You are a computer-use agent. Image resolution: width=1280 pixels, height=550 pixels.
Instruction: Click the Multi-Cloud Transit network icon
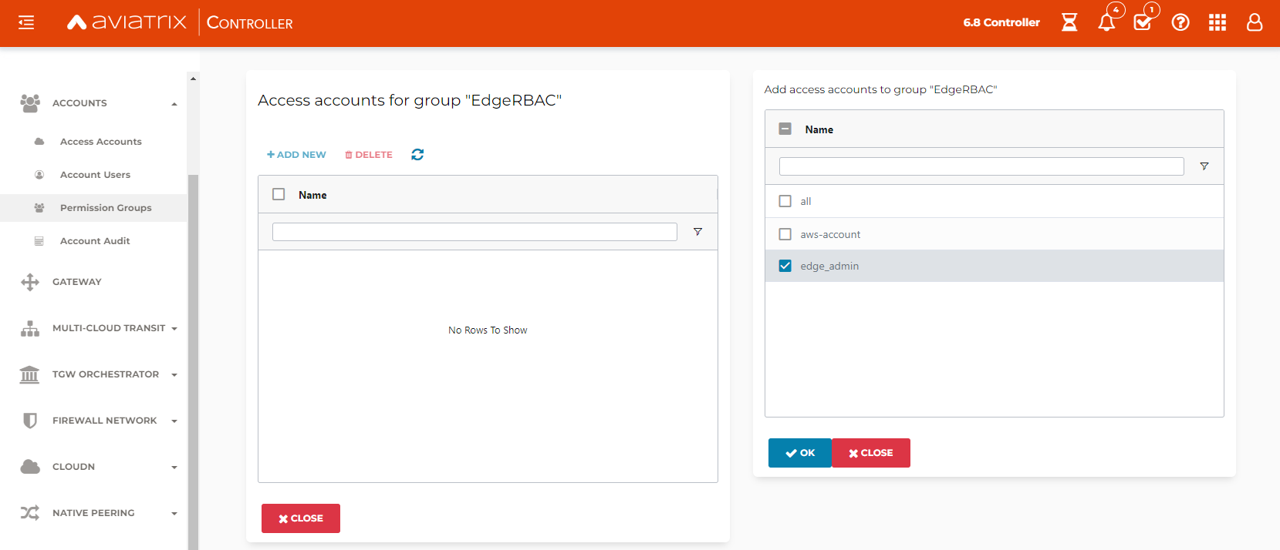coord(30,328)
